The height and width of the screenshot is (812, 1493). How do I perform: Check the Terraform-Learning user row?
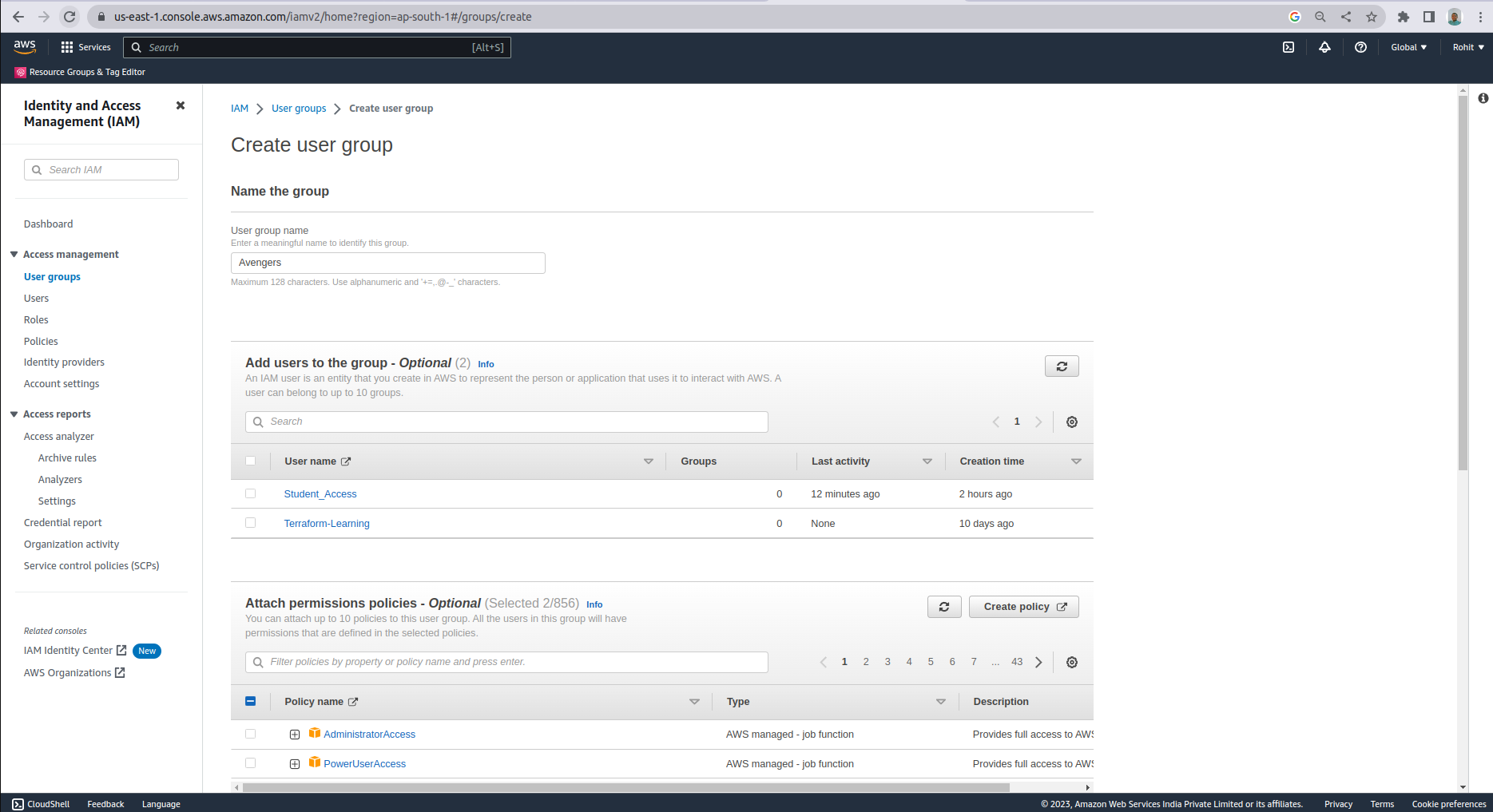(x=251, y=523)
